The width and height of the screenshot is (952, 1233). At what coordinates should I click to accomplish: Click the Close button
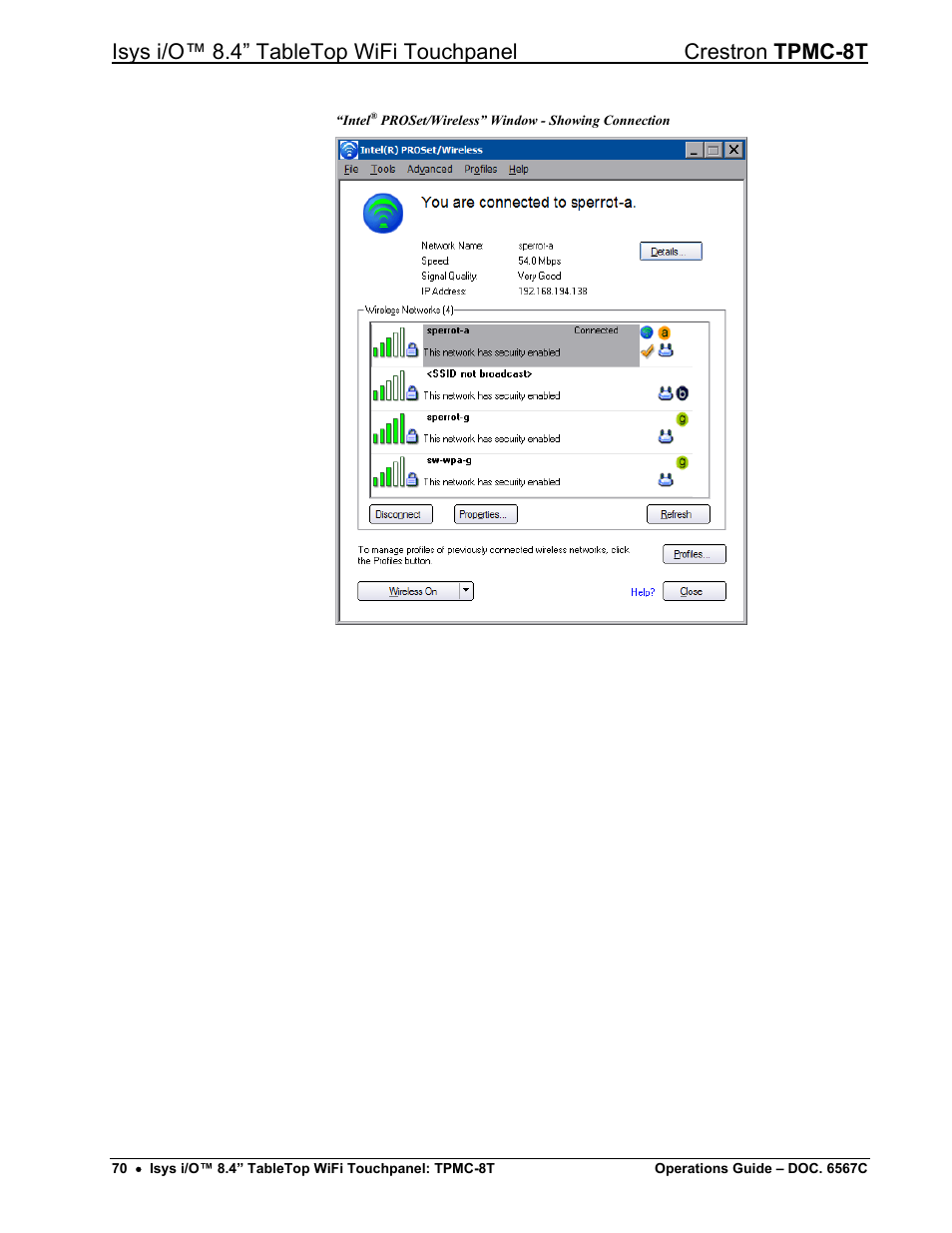[x=695, y=591]
